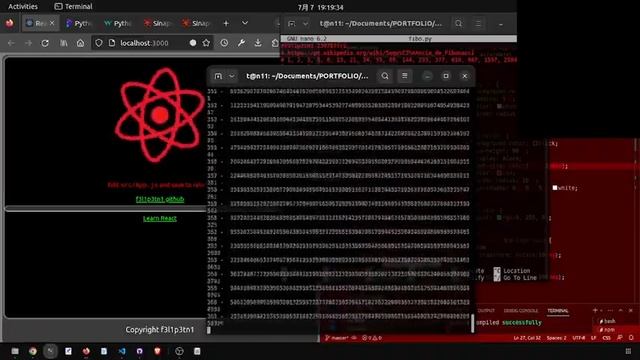Select the bash terminal in VS Code
640x360 pixels.
coord(607,321)
